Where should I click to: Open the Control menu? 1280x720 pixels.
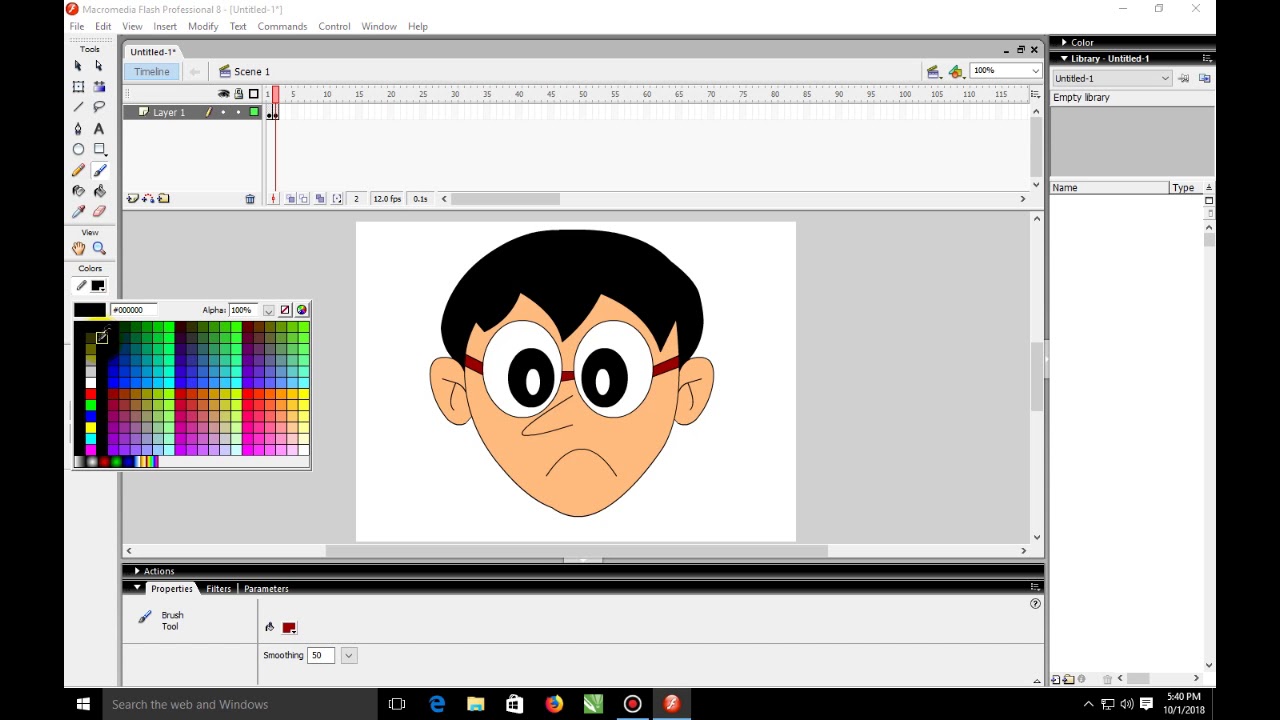pos(334,26)
